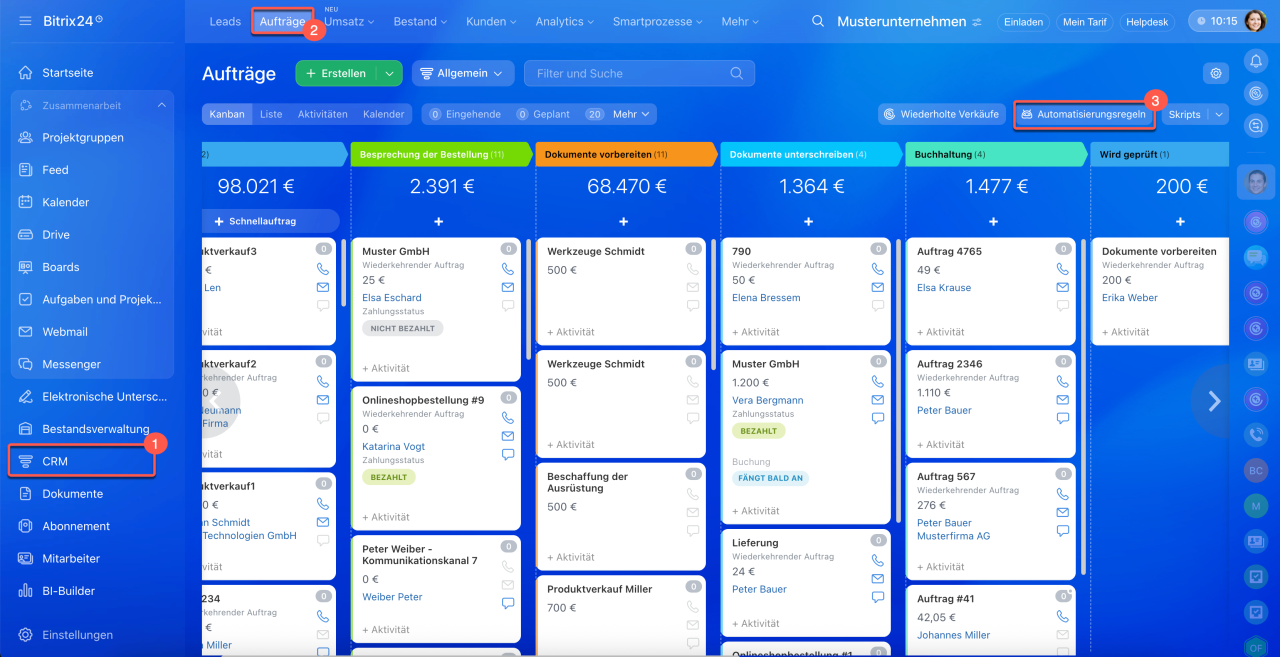Open chat bubble icon in right sidebar
The height and width of the screenshot is (657, 1280).
click(1256, 257)
